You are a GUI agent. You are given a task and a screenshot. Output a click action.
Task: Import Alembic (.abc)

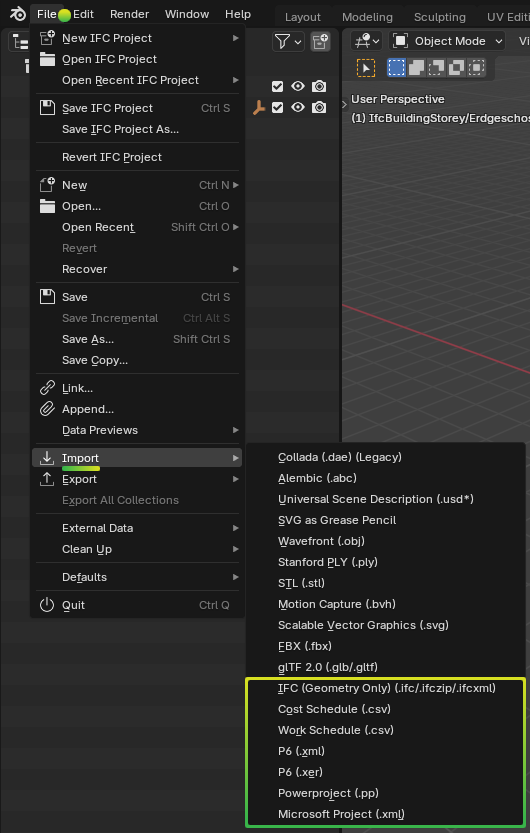[386, 478]
